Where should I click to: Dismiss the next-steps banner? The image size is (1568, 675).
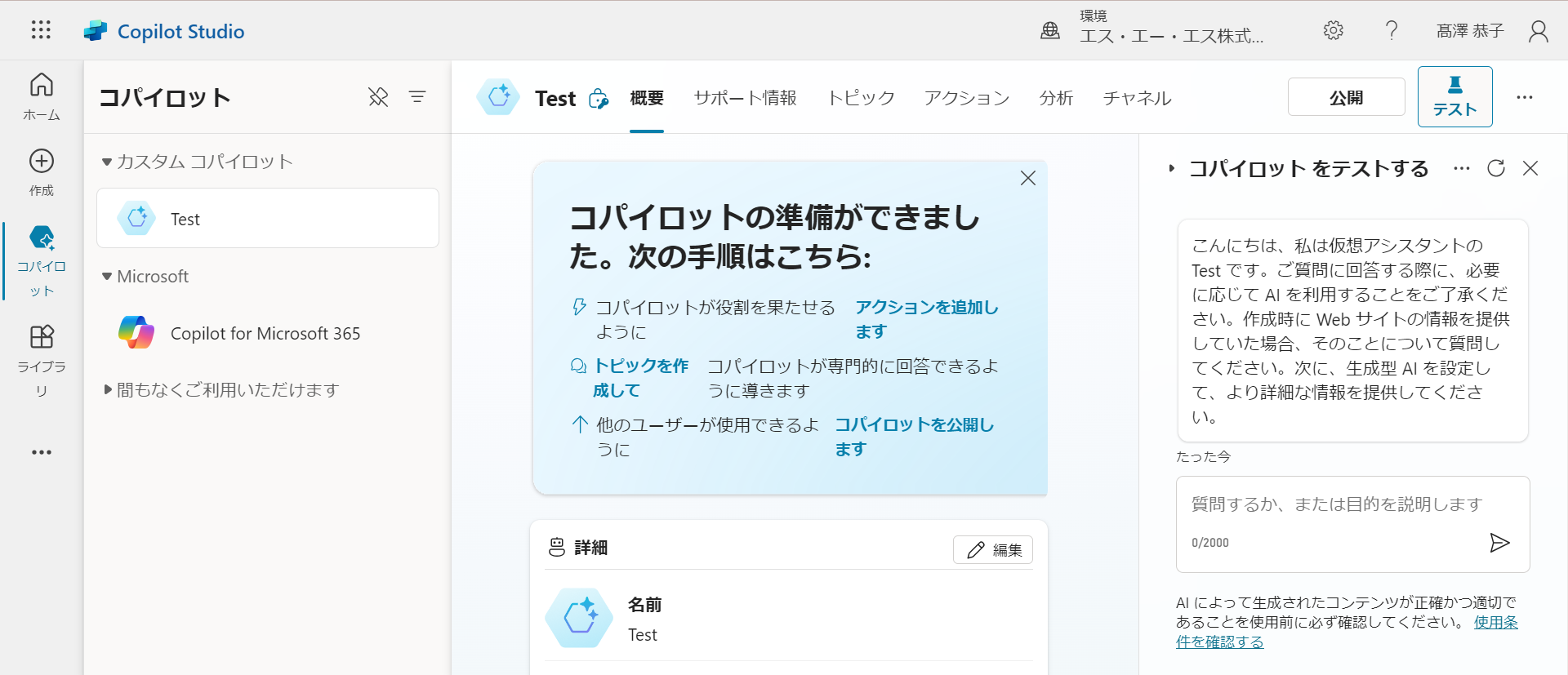[x=1028, y=178]
